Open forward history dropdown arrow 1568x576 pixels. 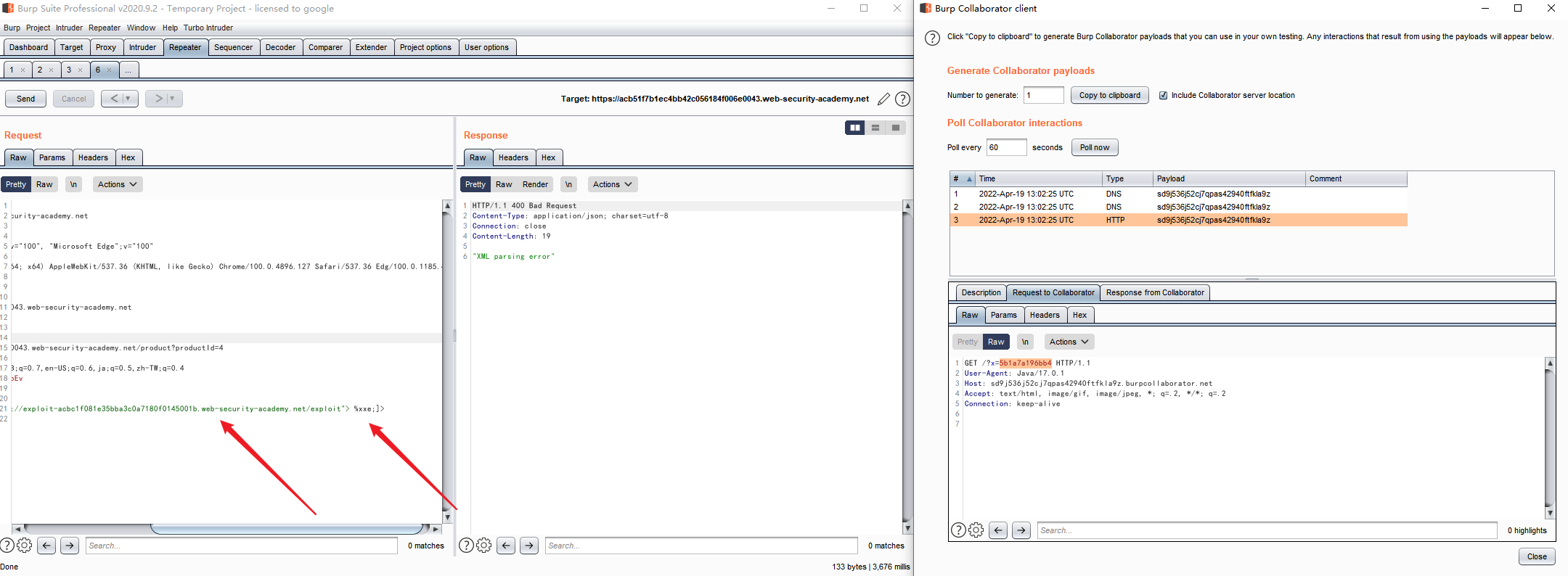pyautogui.click(x=173, y=99)
